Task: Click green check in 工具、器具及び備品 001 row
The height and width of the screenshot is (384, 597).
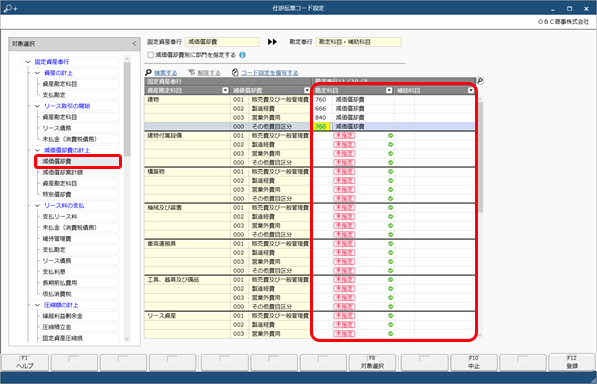Action: [x=390, y=280]
